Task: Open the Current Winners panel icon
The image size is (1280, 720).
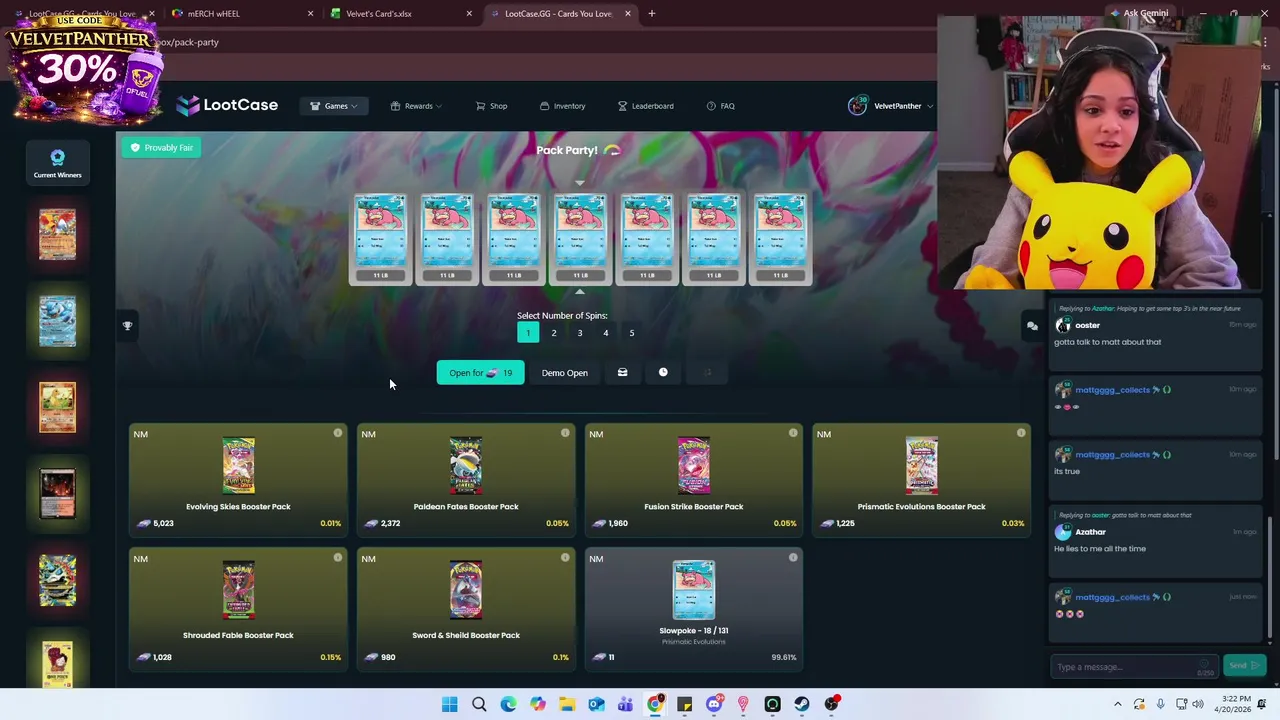Action: [x=57, y=157]
